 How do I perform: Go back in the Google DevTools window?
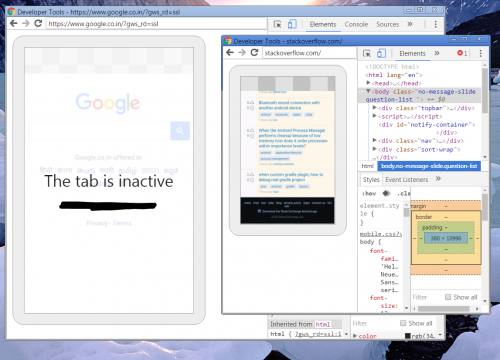click(14, 24)
